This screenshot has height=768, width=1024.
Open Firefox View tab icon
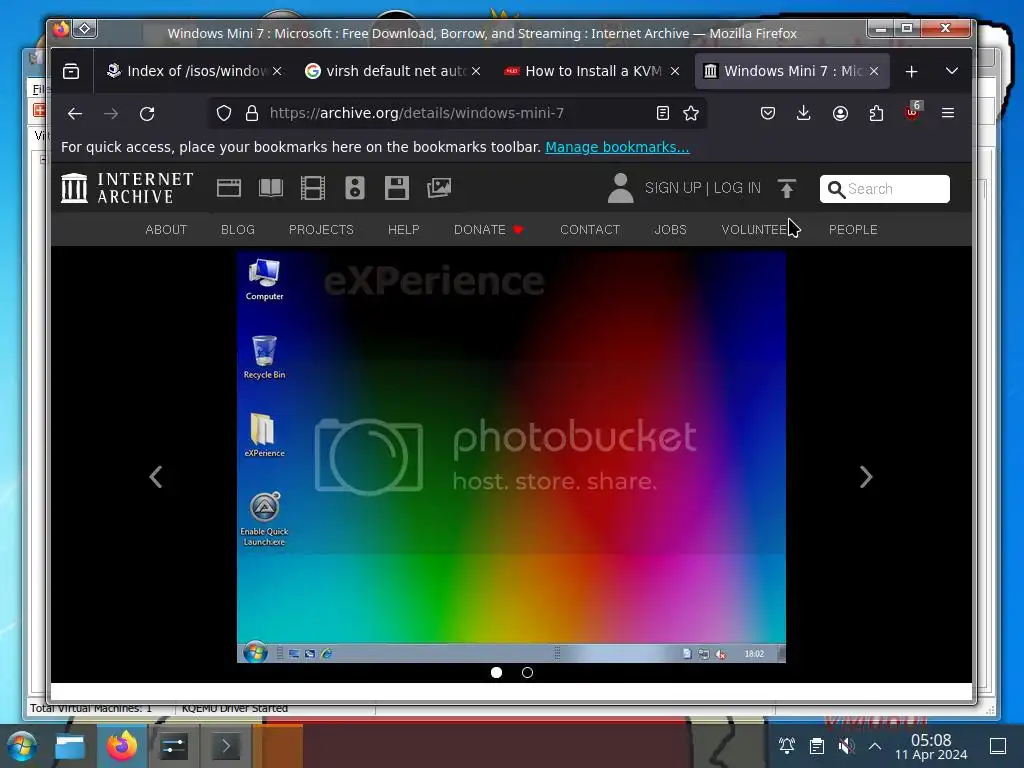[x=71, y=71]
